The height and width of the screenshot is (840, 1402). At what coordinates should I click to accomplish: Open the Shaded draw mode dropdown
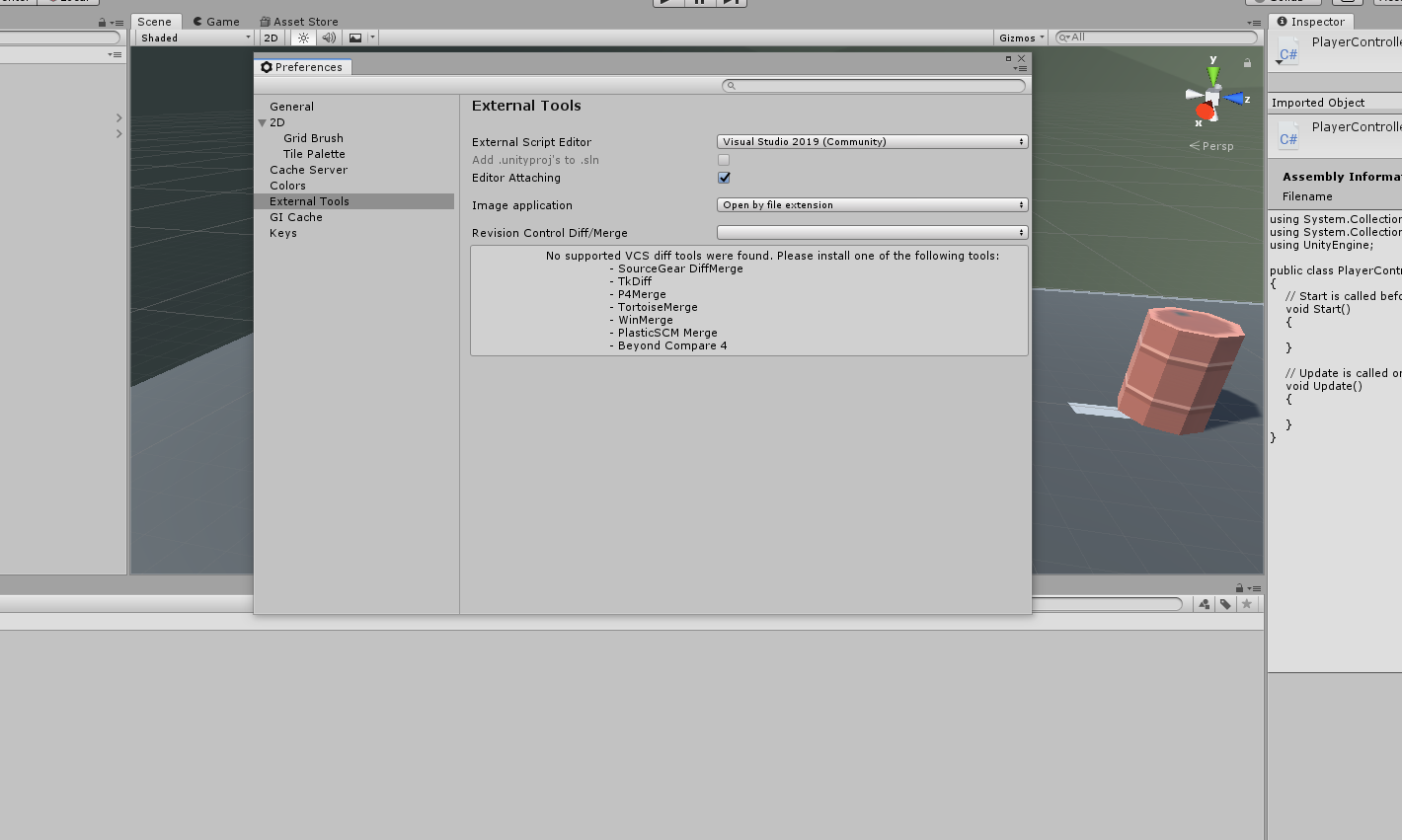pos(195,38)
